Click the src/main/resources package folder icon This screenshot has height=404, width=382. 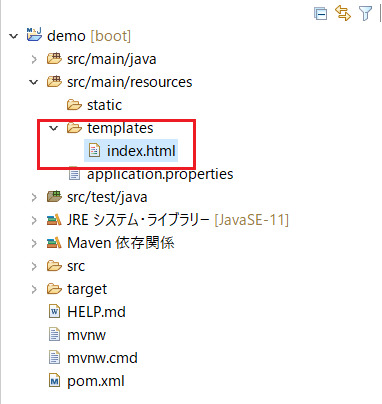(54, 82)
